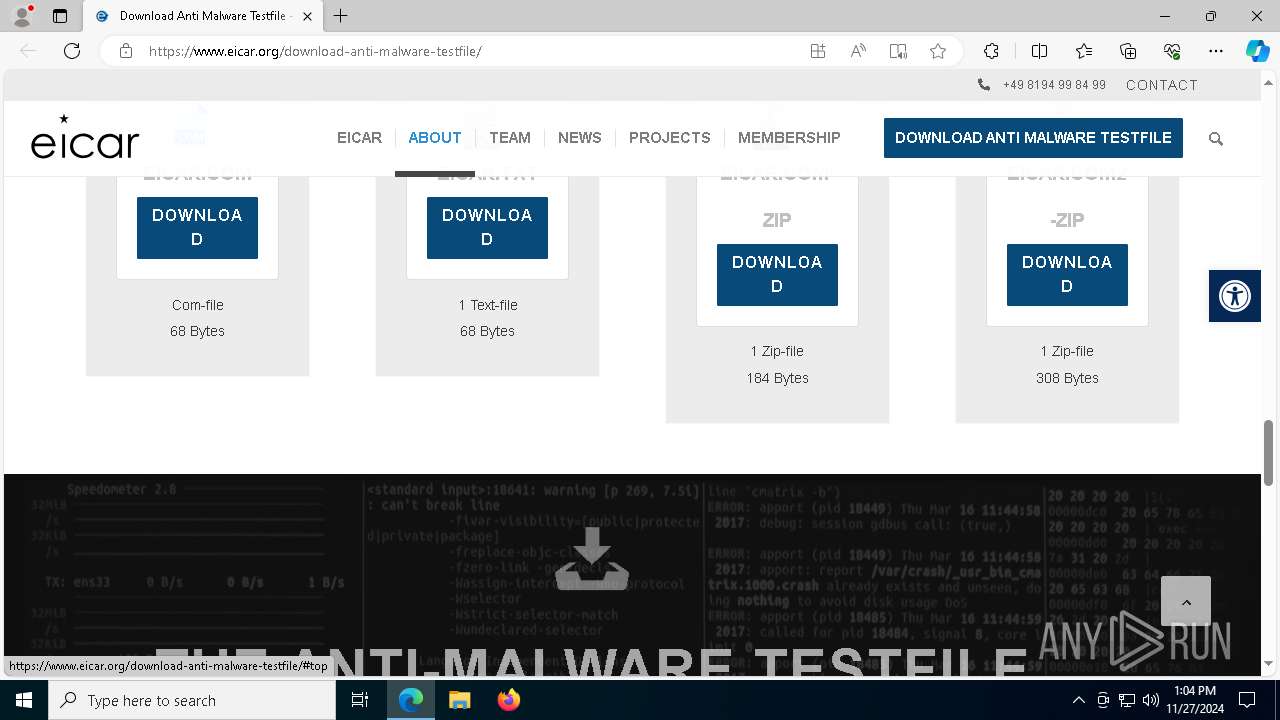Start Read Aloud from address bar
Image resolution: width=1280 pixels, height=720 pixels.
coord(858,51)
